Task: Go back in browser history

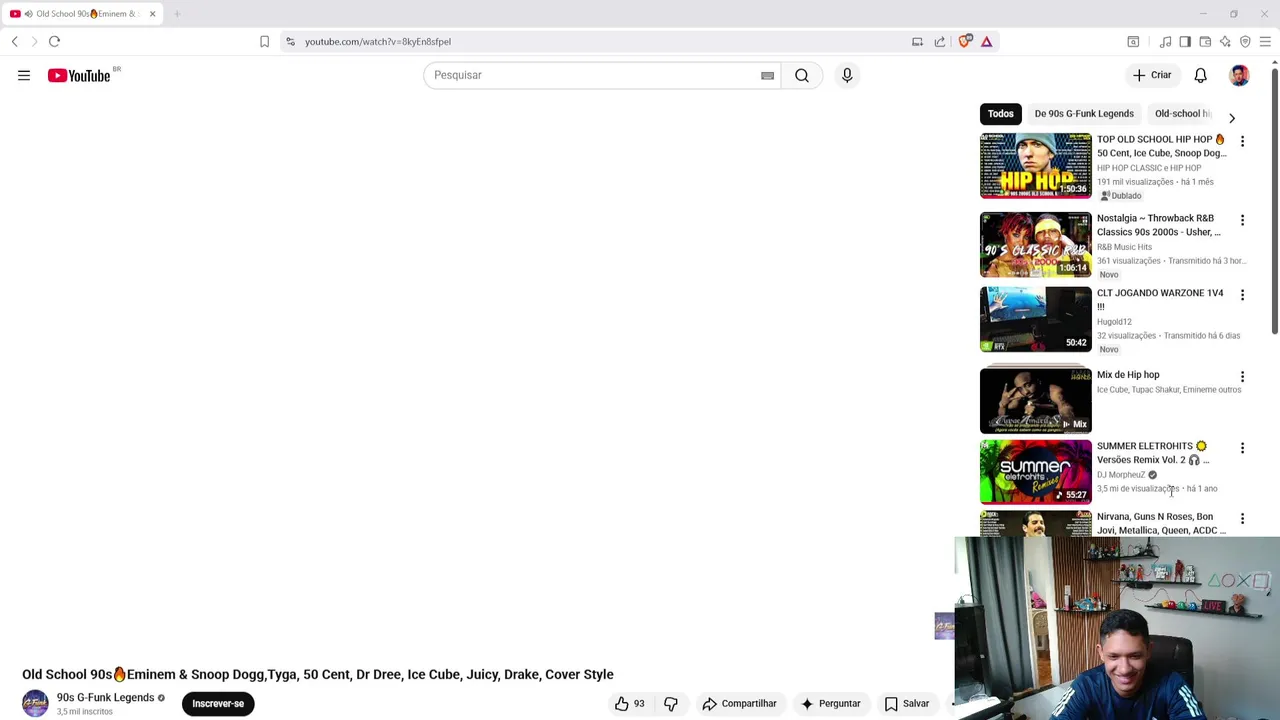Action: coord(15,41)
